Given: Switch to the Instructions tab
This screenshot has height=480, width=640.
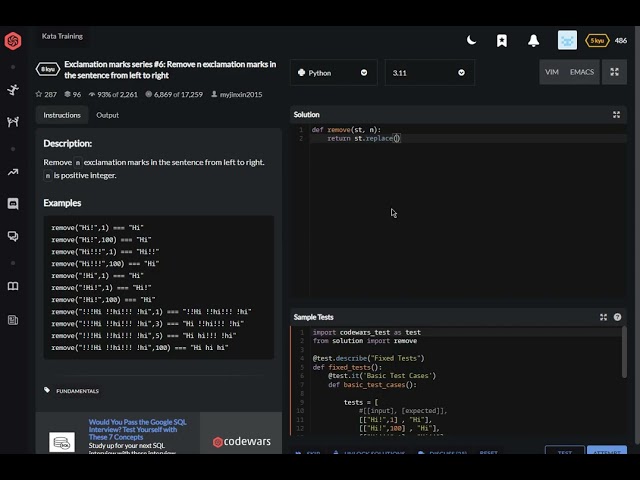Looking at the screenshot, I should [62, 115].
